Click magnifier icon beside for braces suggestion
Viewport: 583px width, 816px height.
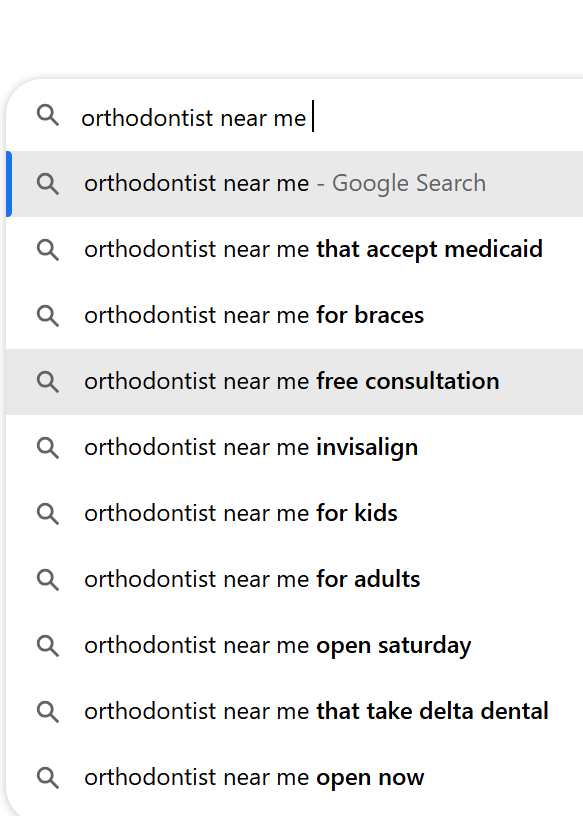(48, 316)
